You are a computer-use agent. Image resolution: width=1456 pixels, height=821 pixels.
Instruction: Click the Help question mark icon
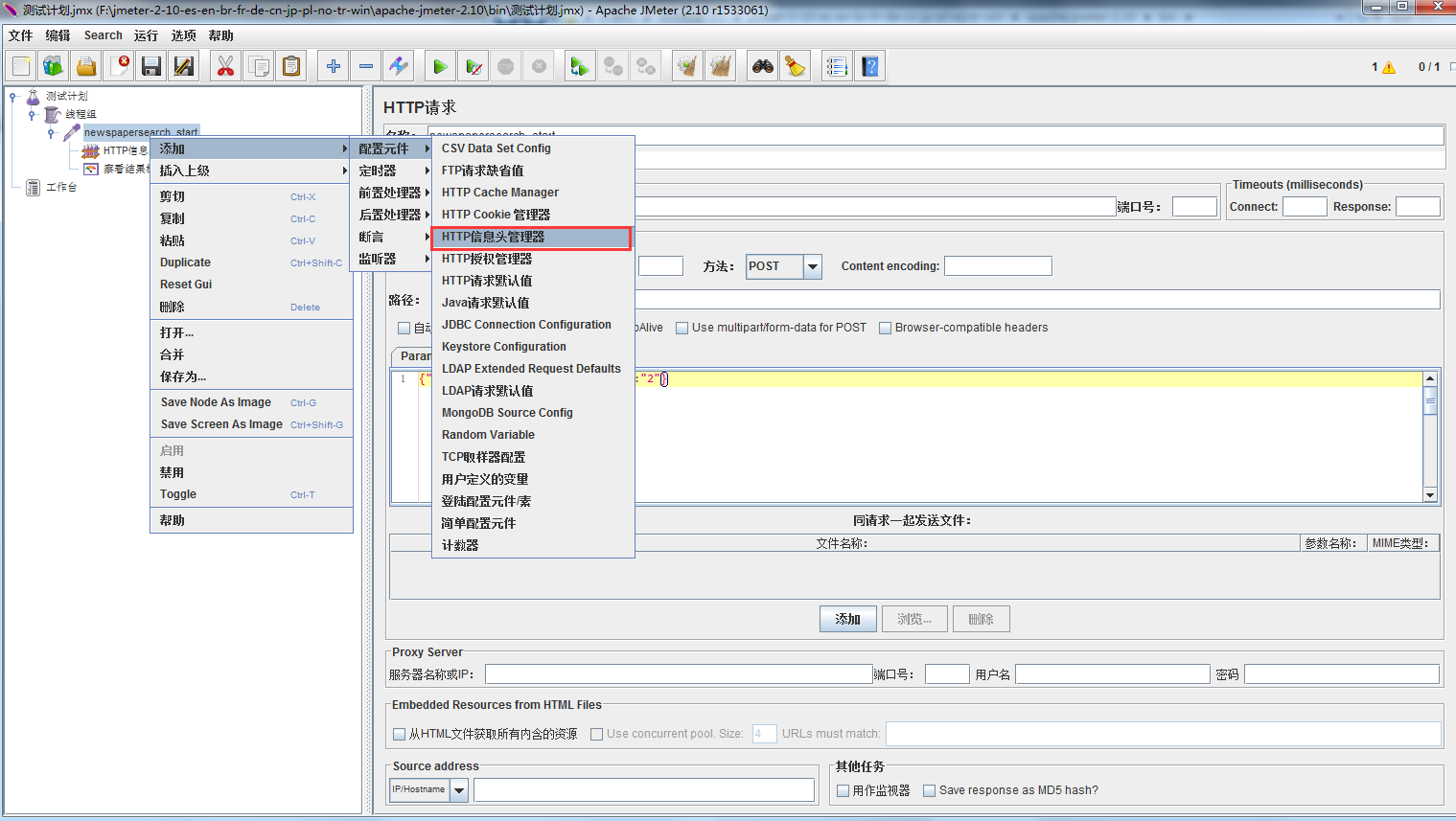click(x=869, y=66)
